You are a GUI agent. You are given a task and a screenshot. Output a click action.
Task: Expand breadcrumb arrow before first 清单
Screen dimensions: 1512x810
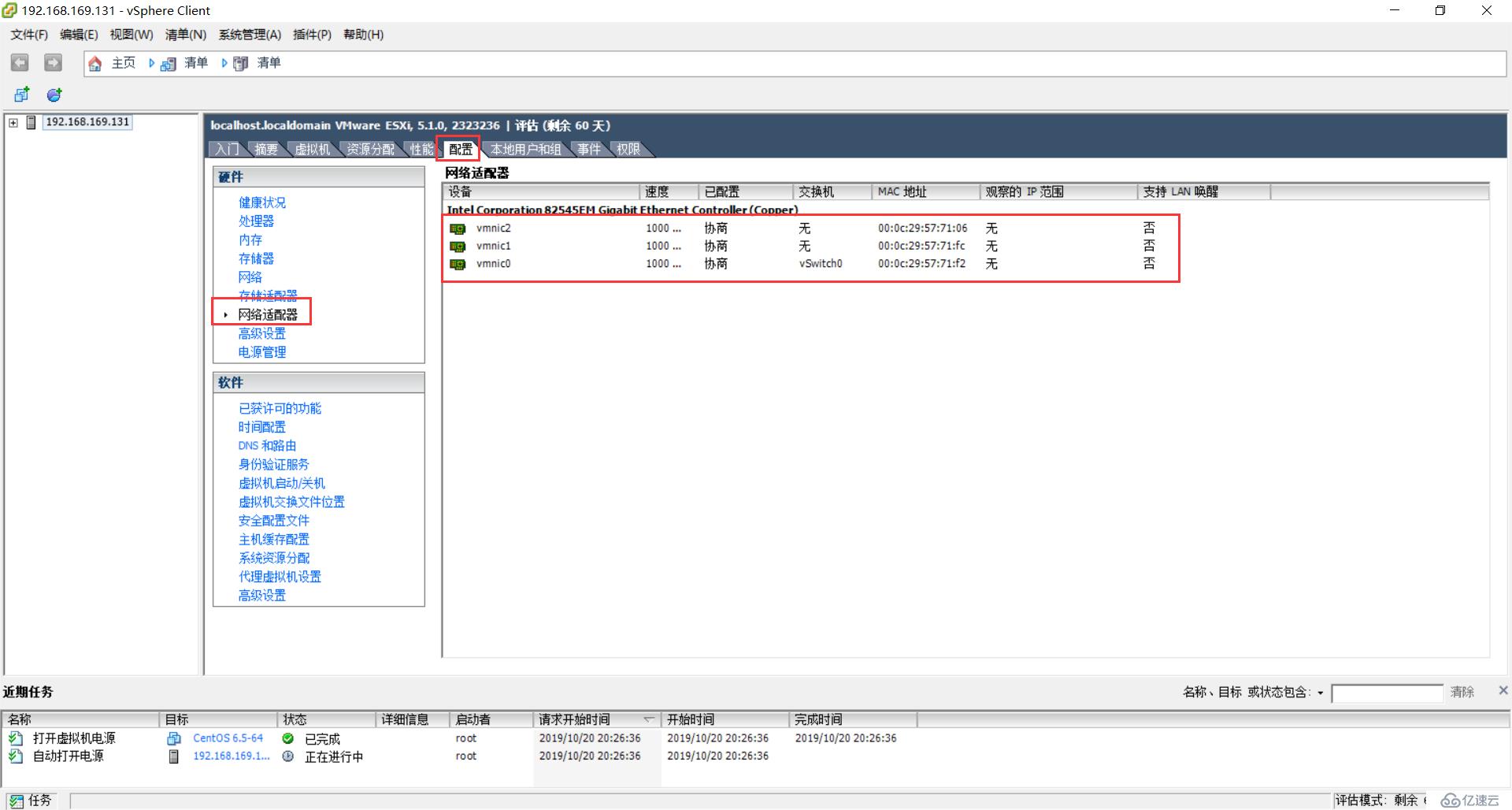151,63
